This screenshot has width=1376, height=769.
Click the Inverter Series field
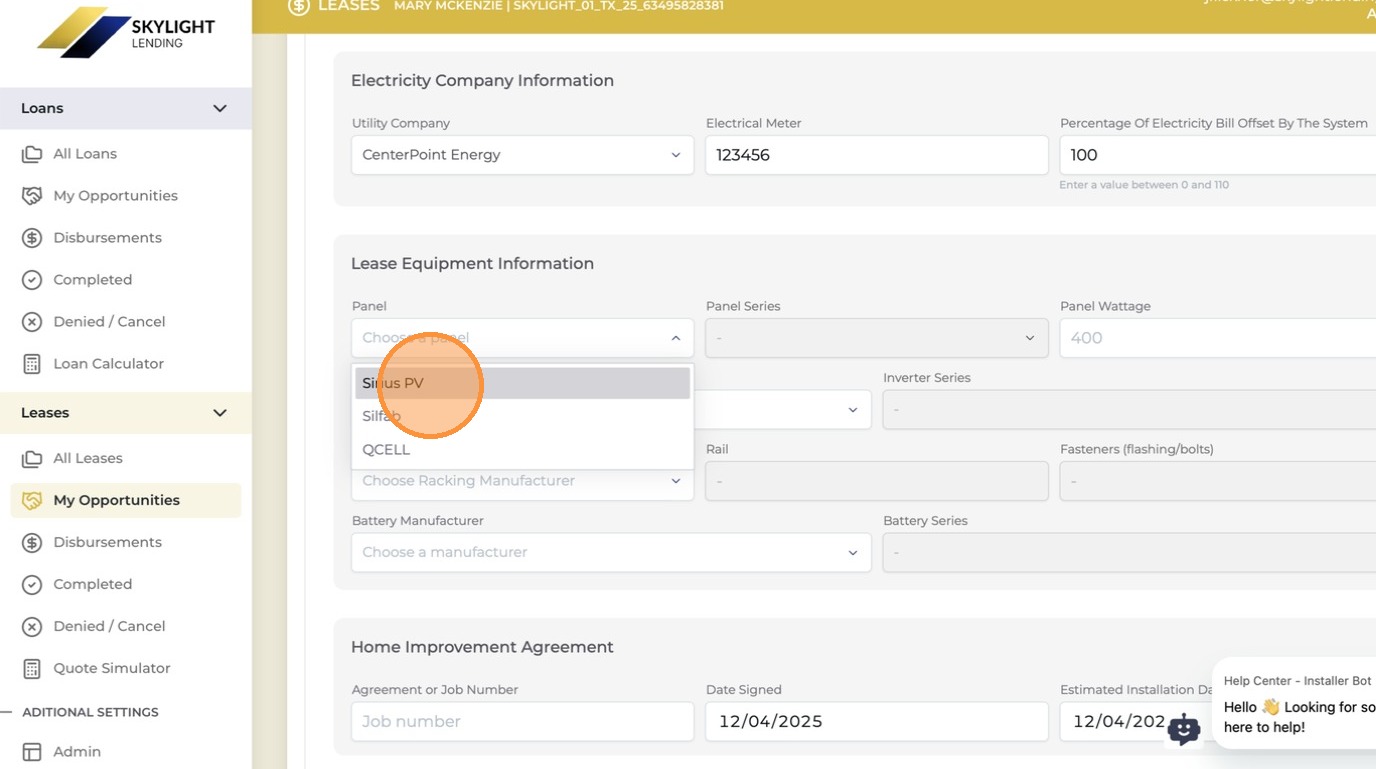(x=1129, y=410)
